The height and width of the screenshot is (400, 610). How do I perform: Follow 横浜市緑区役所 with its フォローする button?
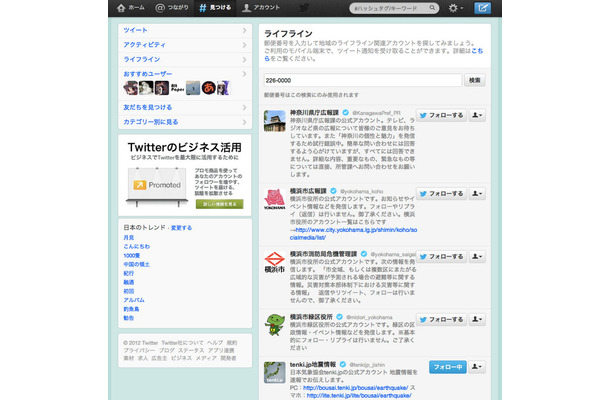[442, 319]
